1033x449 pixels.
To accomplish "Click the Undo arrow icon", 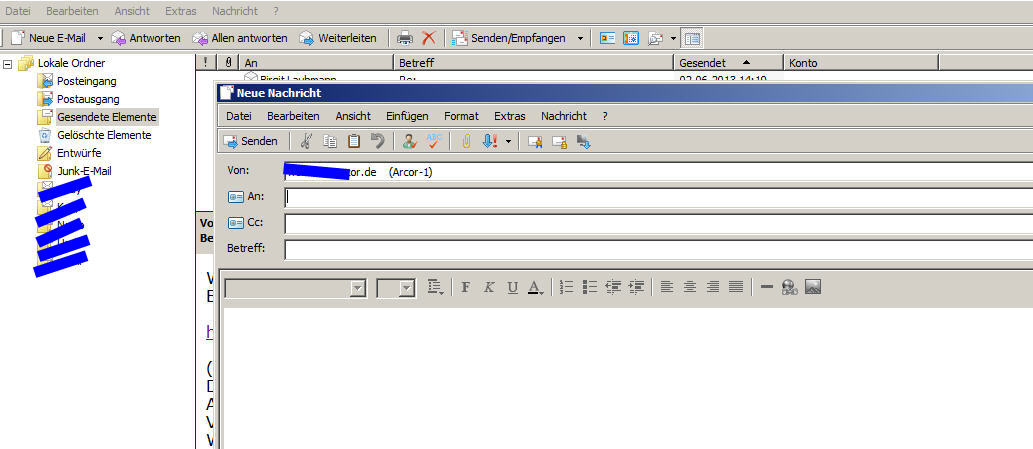I will [x=377, y=142].
